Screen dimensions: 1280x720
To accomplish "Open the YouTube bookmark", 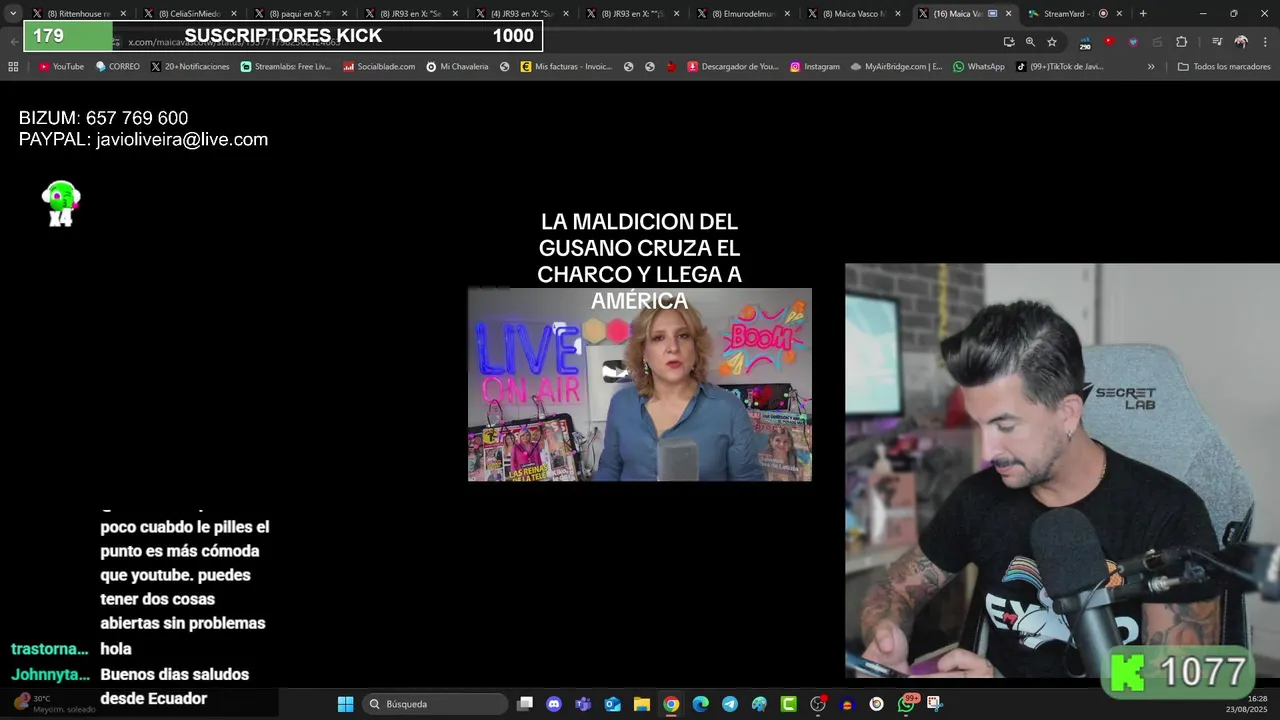I will tap(61, 67).
